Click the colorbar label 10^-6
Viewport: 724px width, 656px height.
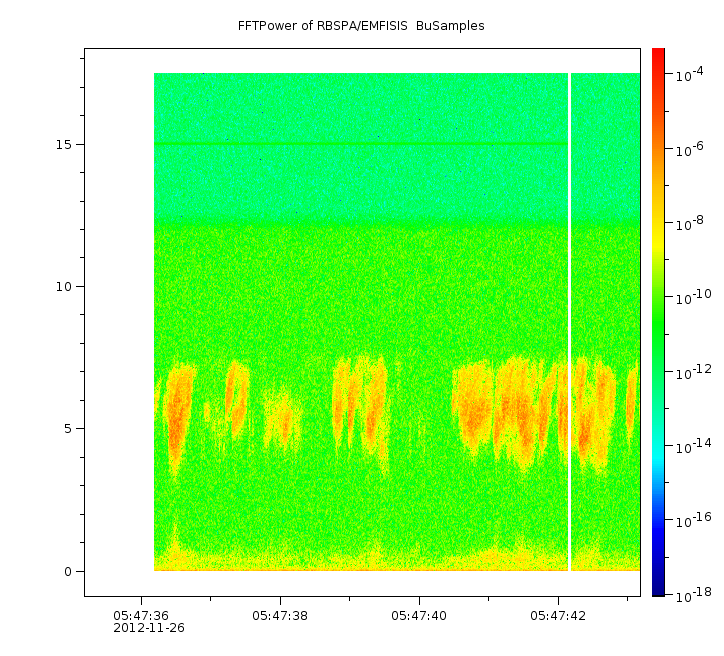689,149
